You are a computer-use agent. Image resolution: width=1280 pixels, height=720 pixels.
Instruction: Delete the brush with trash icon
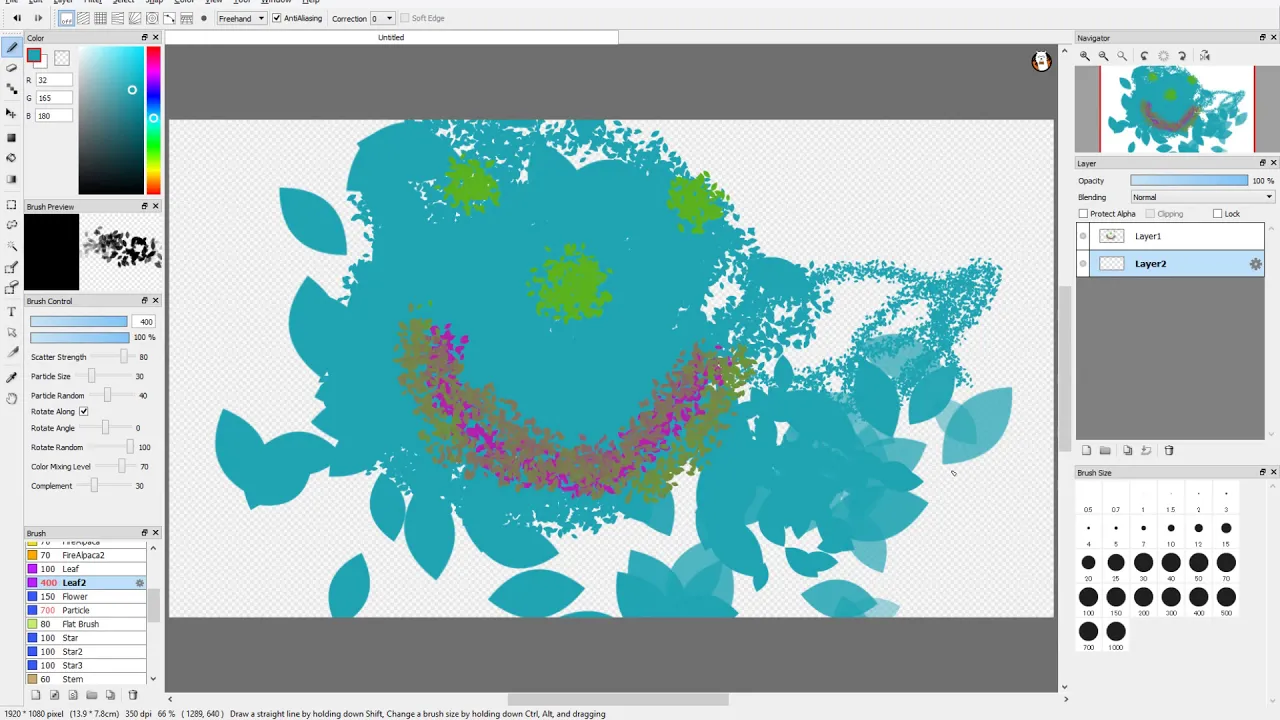click(x=132, y=695)
